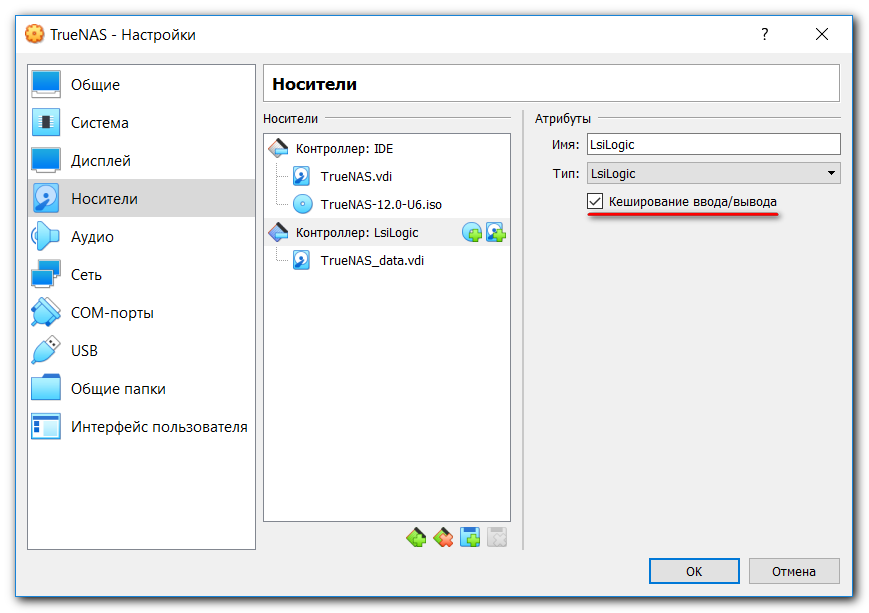The image size is (869, 613).
Task: Click the Сеть network monitors icon
Action: tap(46, 274)
